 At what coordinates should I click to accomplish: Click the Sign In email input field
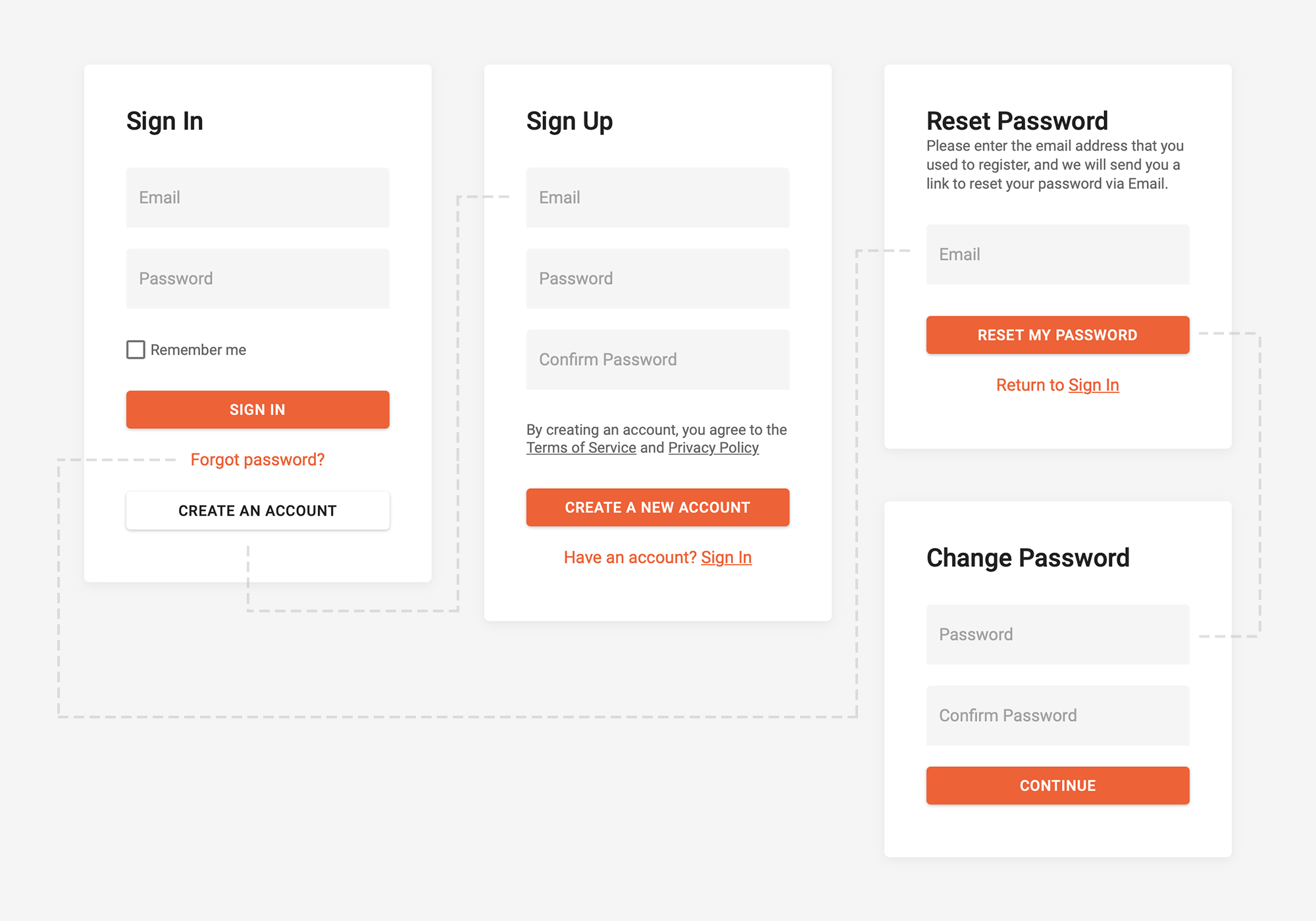257,197
